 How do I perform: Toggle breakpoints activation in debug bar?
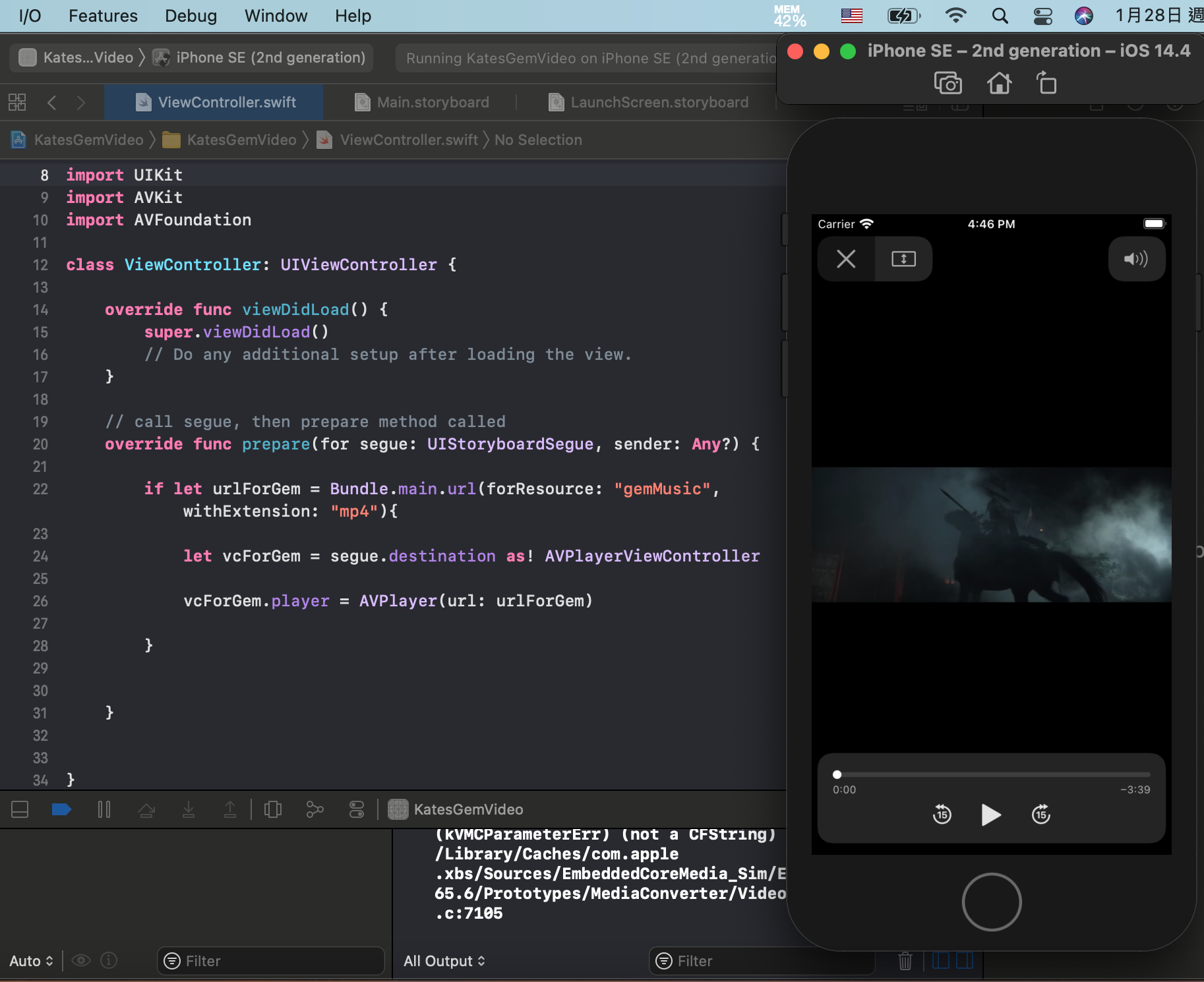point(61,809)
